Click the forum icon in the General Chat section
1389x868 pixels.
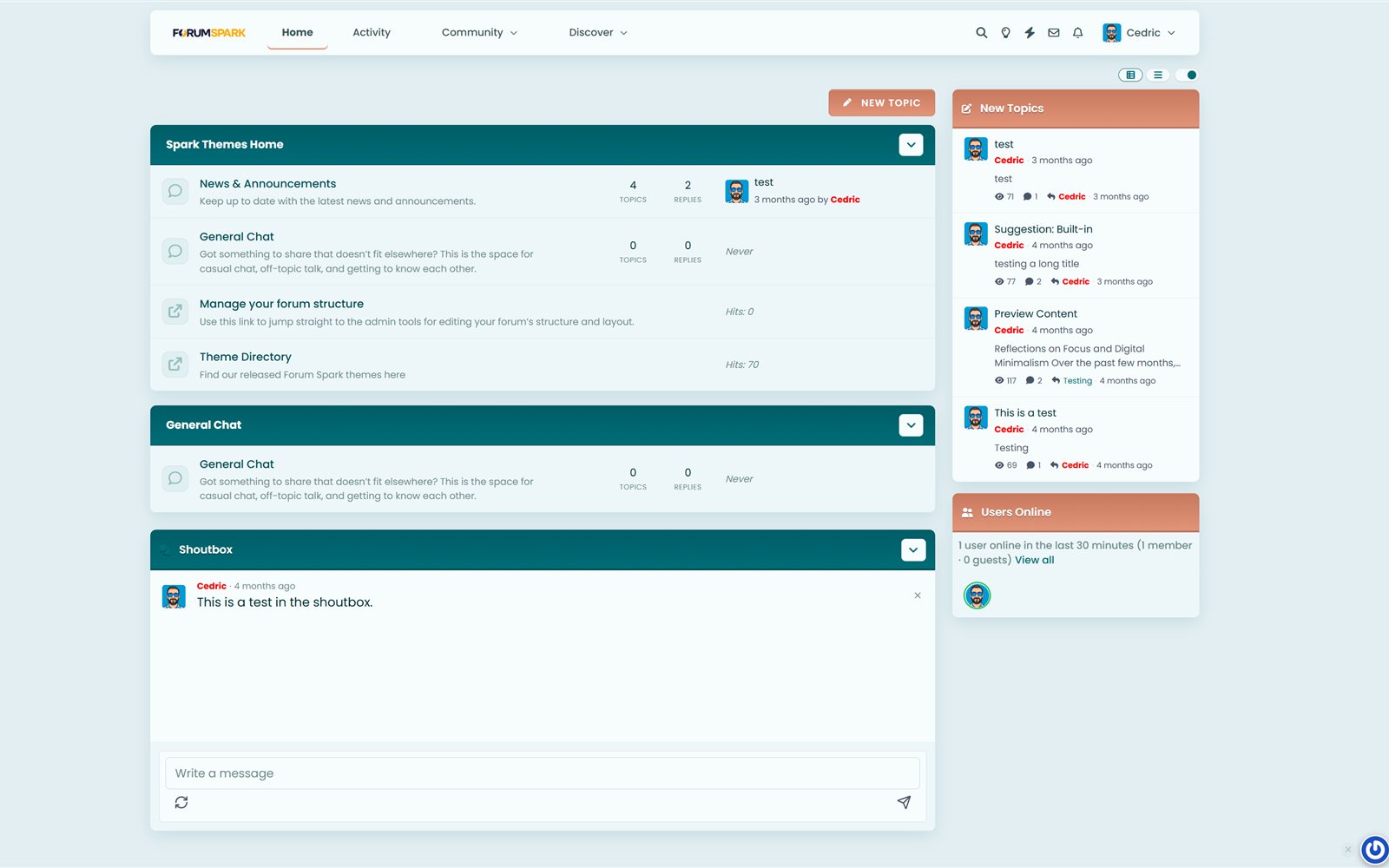(175, 478)
